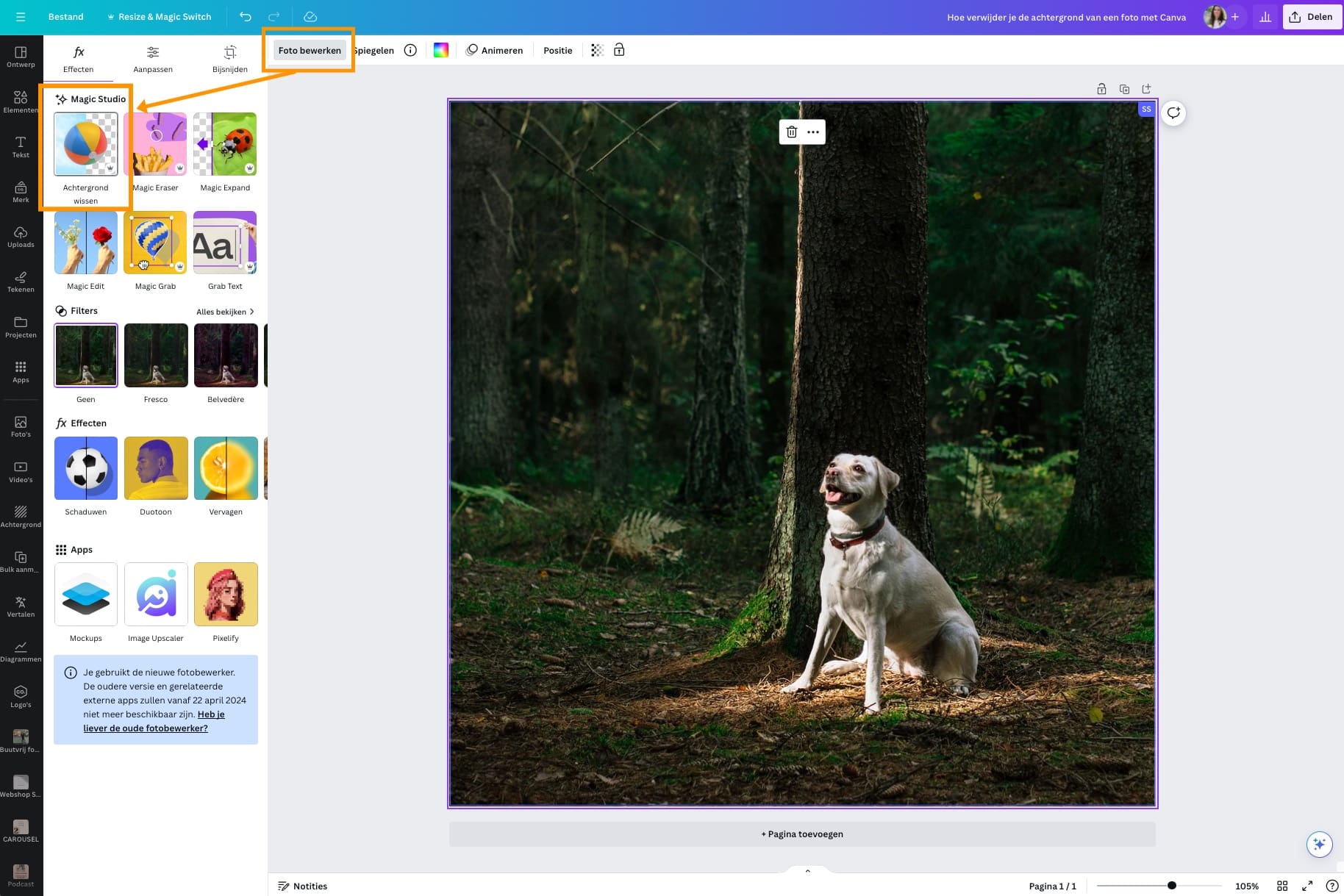Click the Delen share button

coord(1312,17)
